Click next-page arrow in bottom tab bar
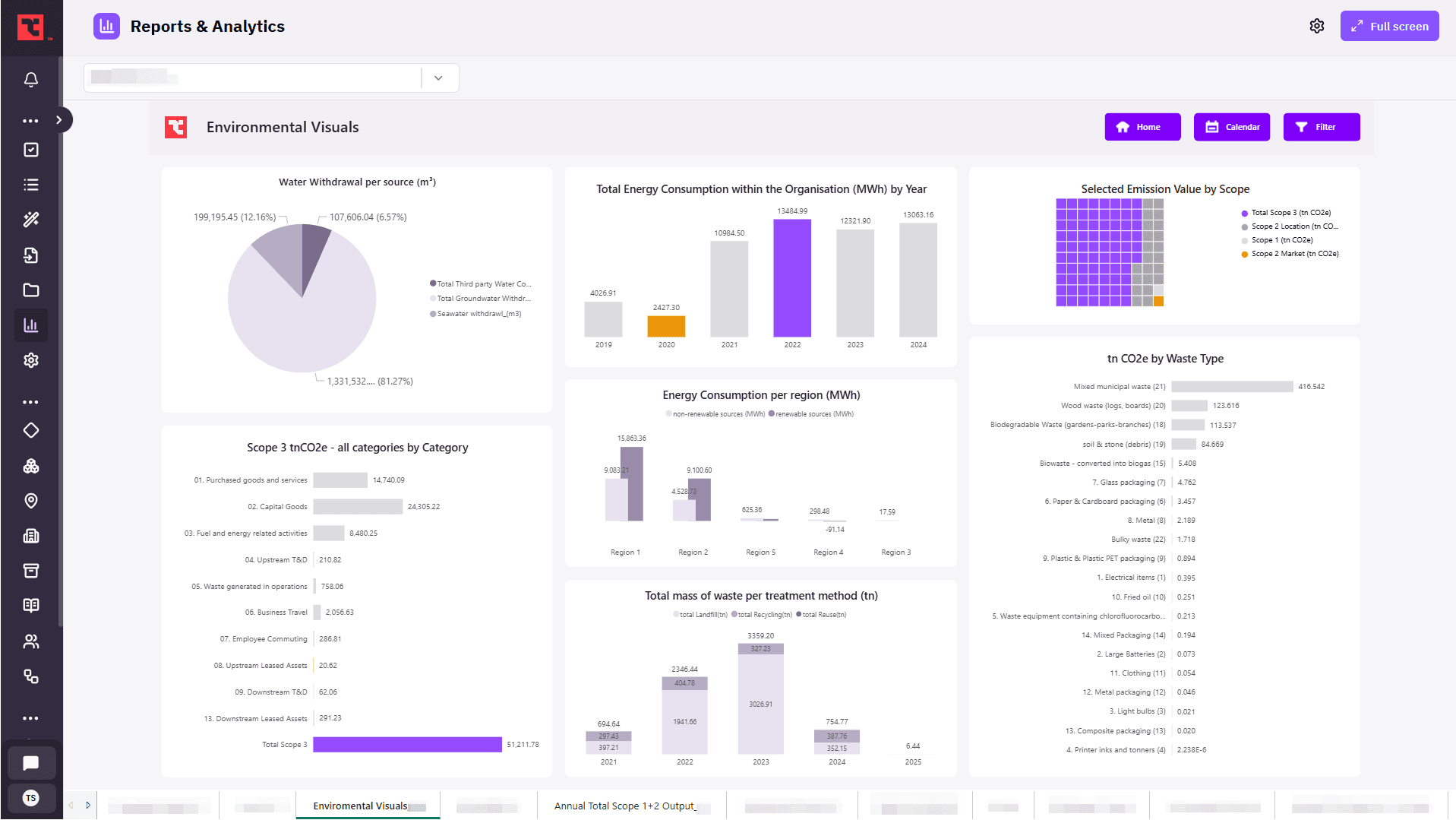This screenshot has width=1456, height=820. (x=88, y=806)
